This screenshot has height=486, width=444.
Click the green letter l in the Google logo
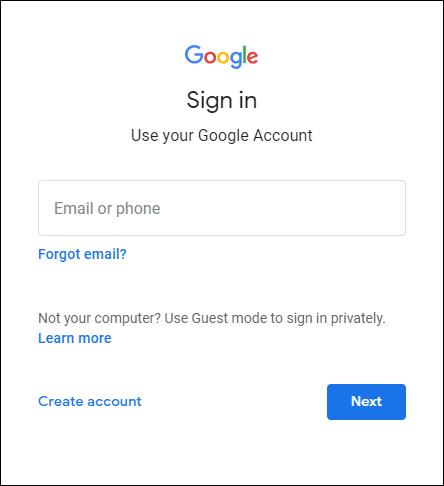click(245, 55)
